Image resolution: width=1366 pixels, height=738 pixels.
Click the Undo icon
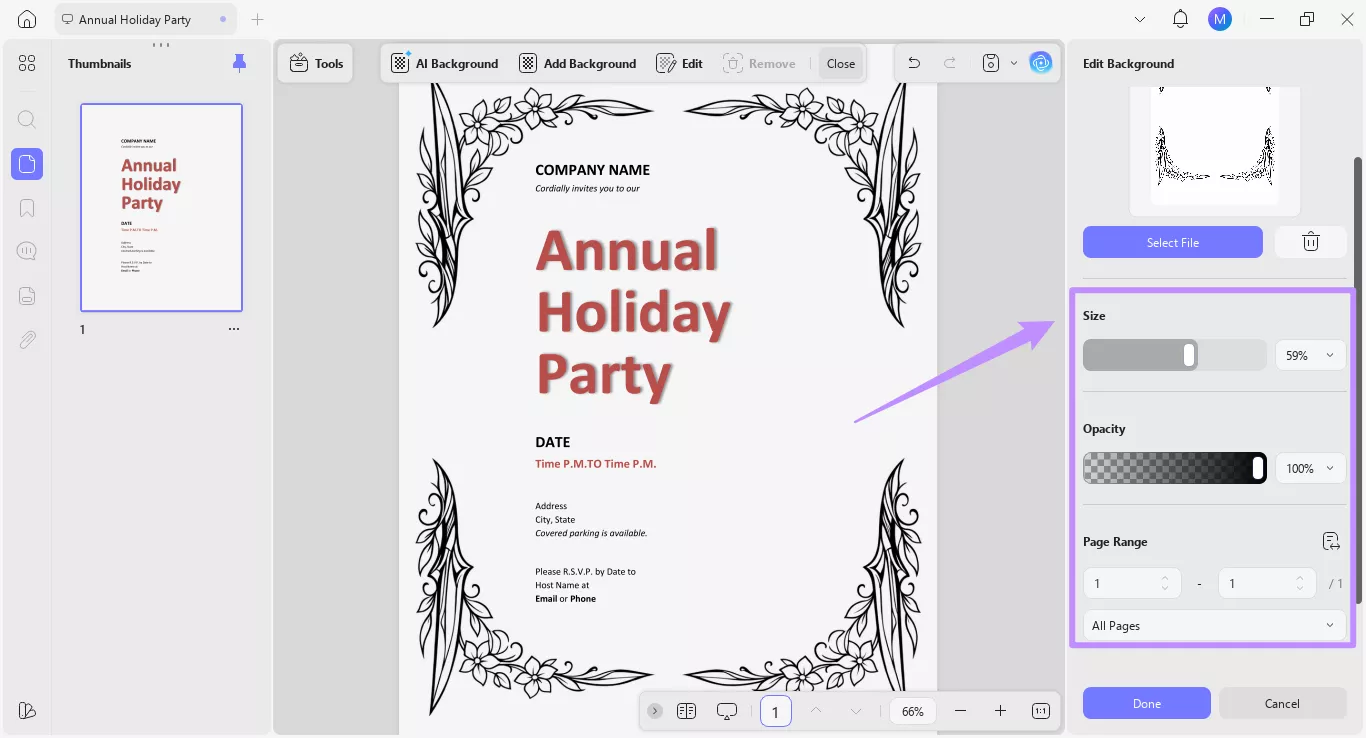[x=913, y=62]
